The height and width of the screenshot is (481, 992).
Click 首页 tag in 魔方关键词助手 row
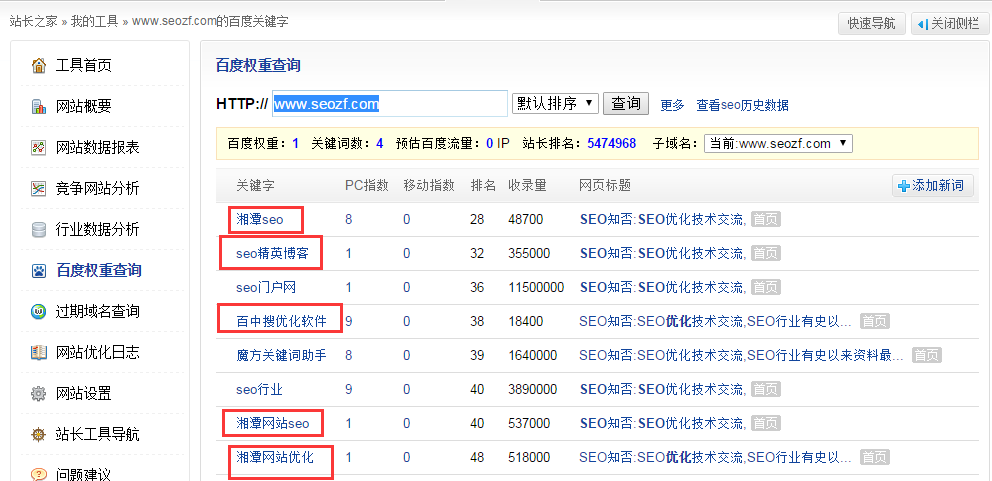tap(926, 356)
